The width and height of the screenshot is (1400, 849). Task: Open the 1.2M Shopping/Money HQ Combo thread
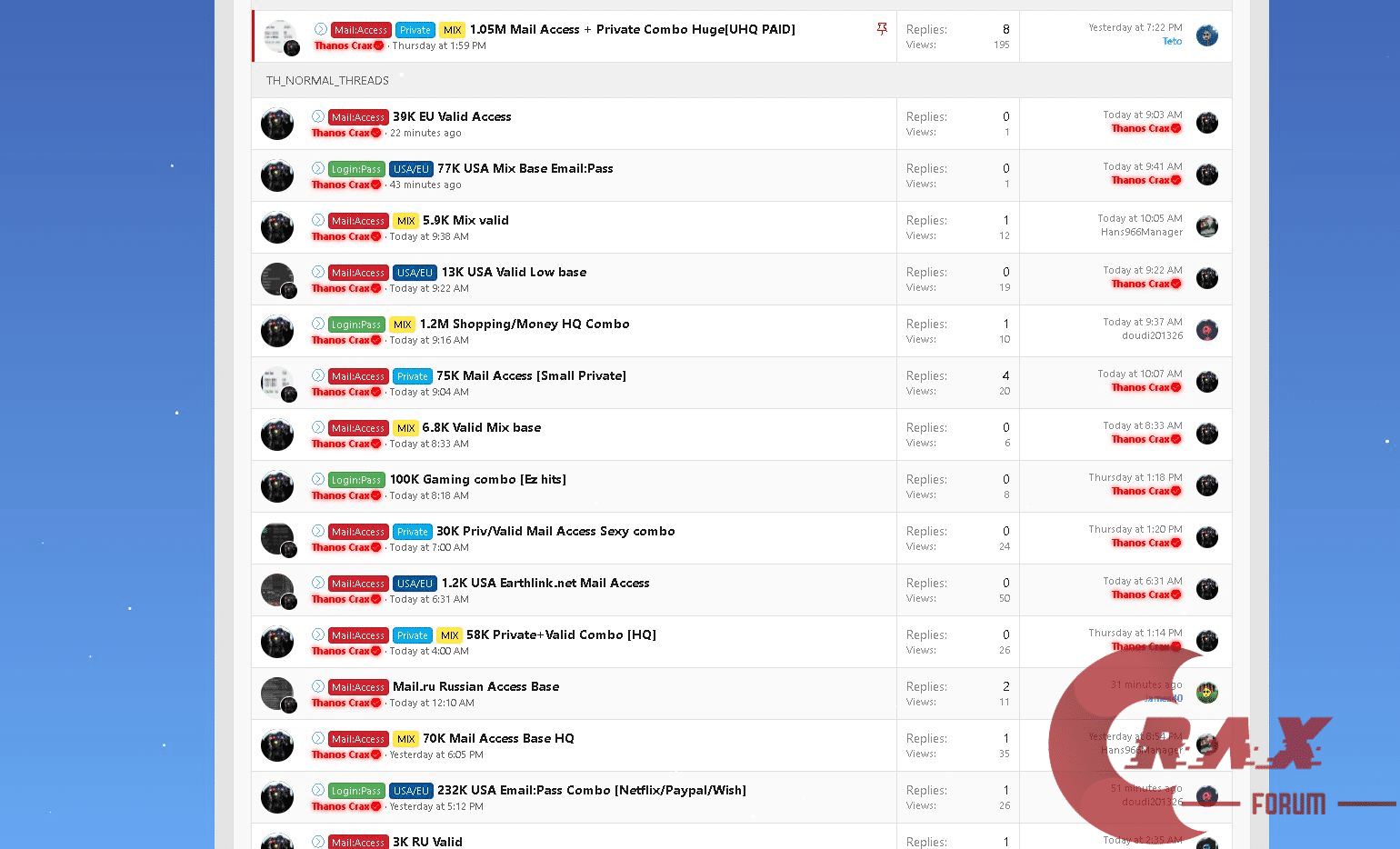coord(525,324)
